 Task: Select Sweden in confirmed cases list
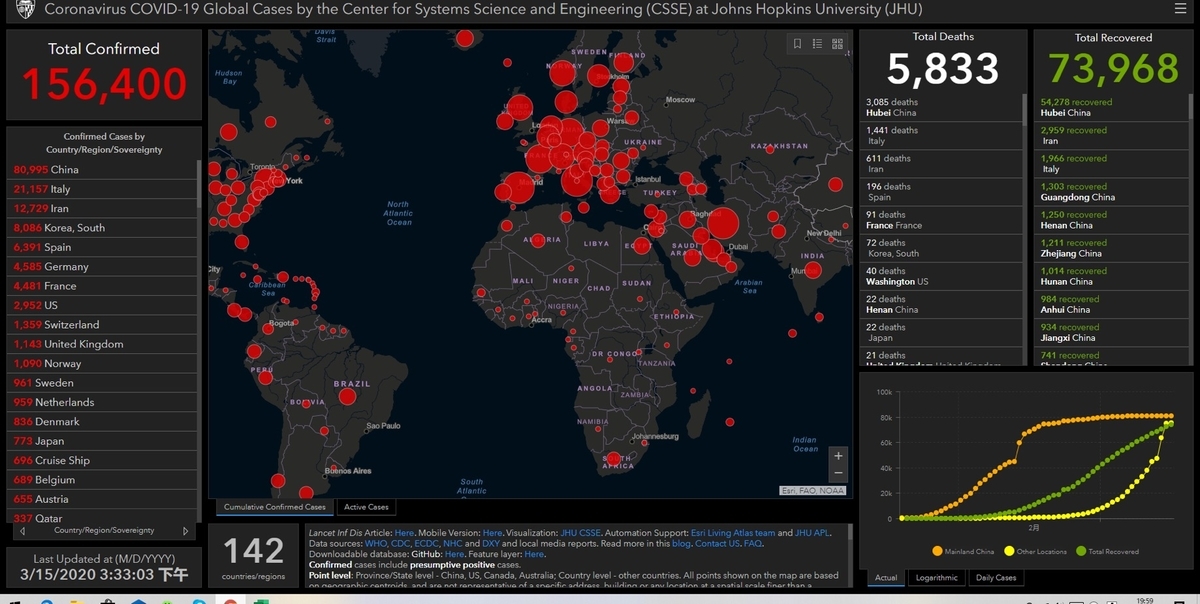pos(103,383)
